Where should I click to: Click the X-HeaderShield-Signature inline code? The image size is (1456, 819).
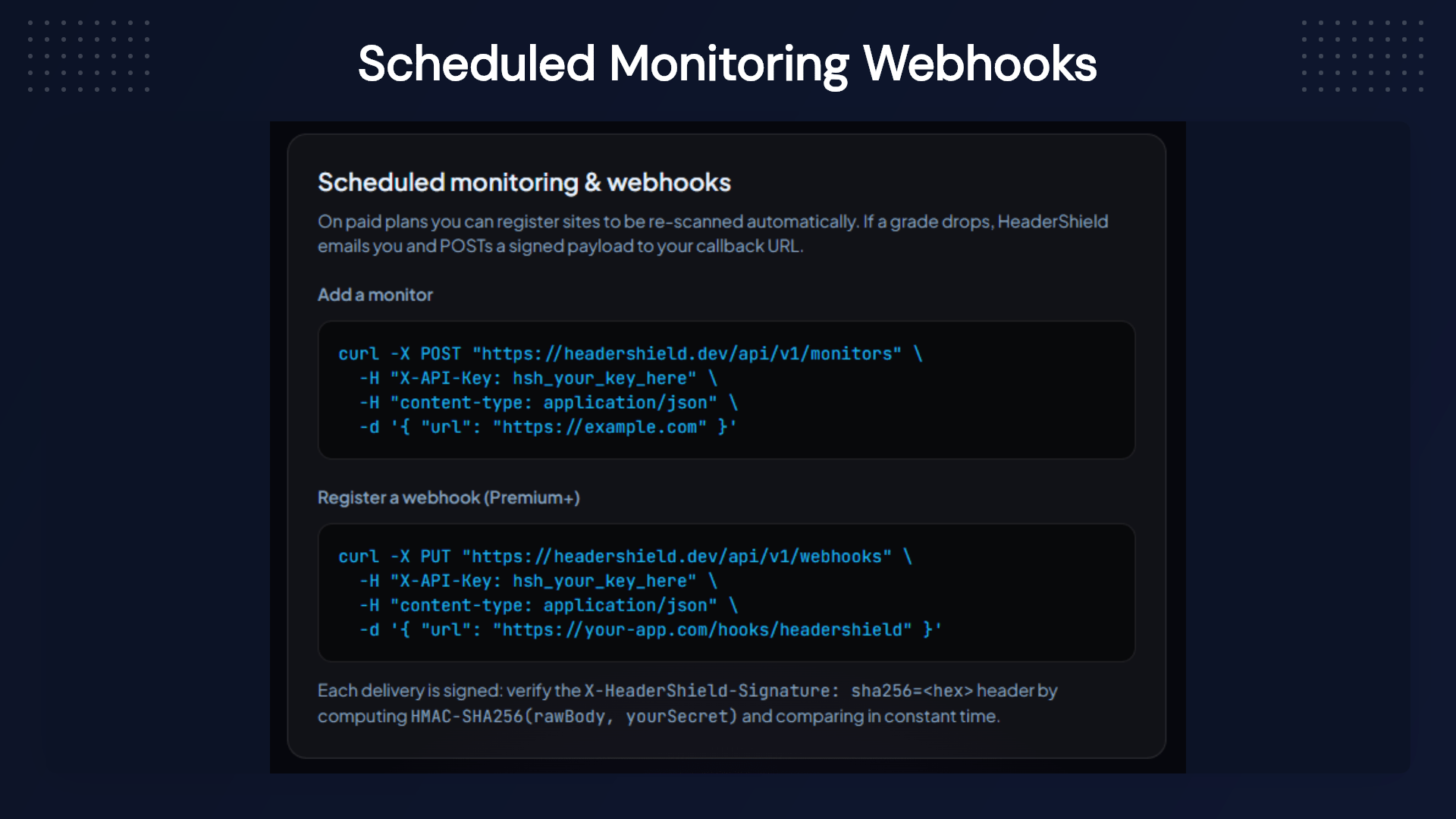coord(711,691)
